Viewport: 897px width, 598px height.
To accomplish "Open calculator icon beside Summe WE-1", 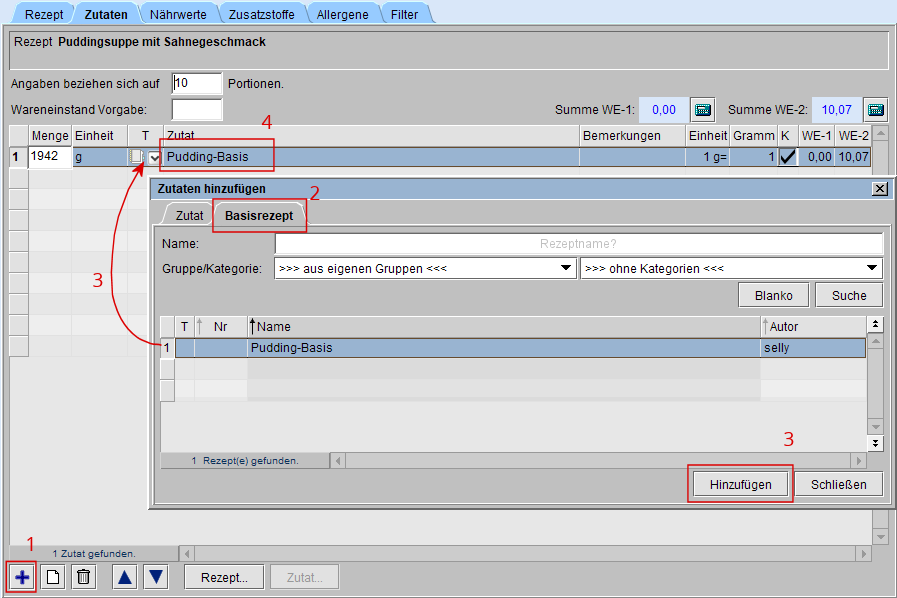I will [703, 109].
